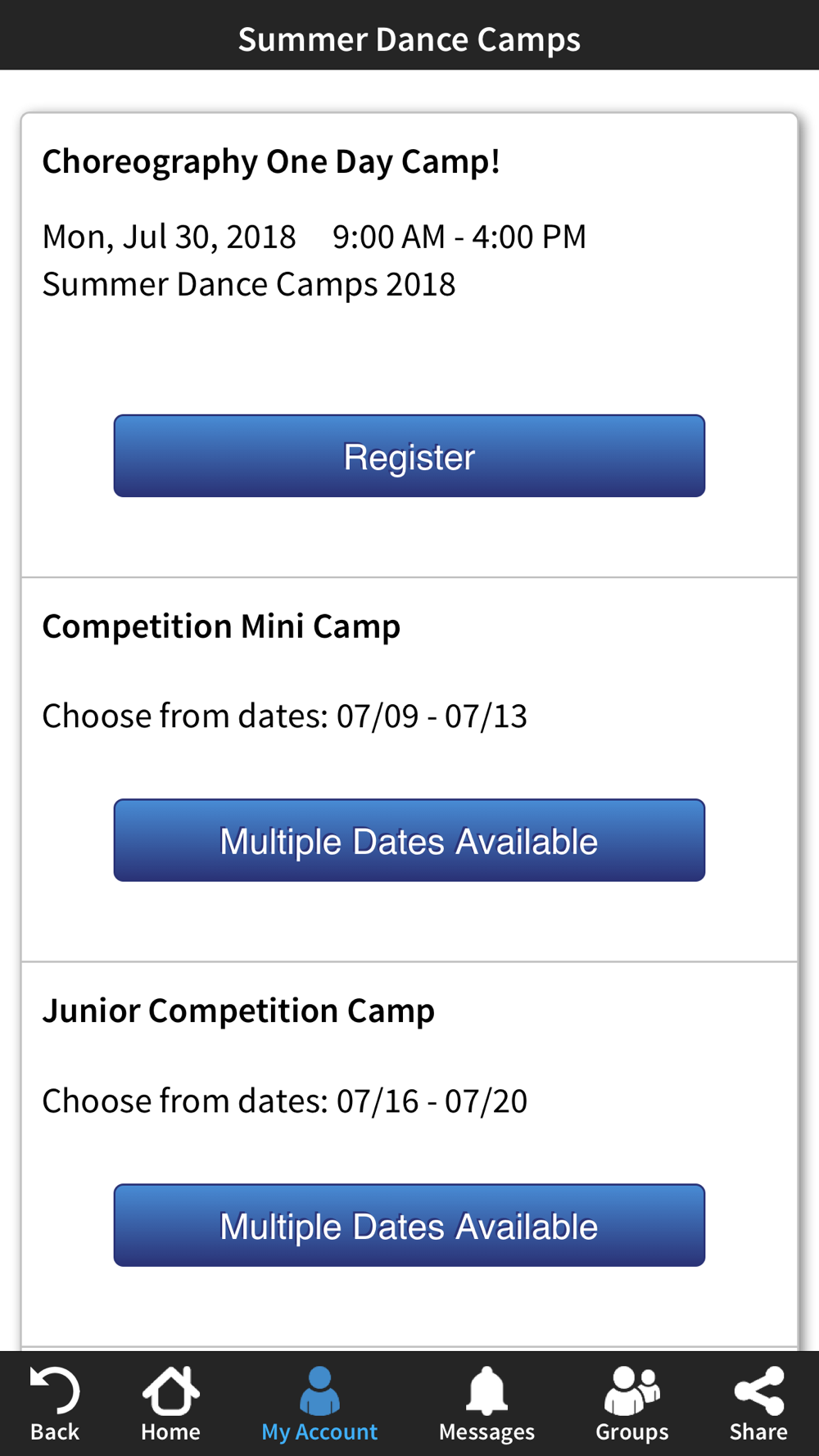Tap the Groups tab label
819x1456 pixels.
tap(631, 1432)
